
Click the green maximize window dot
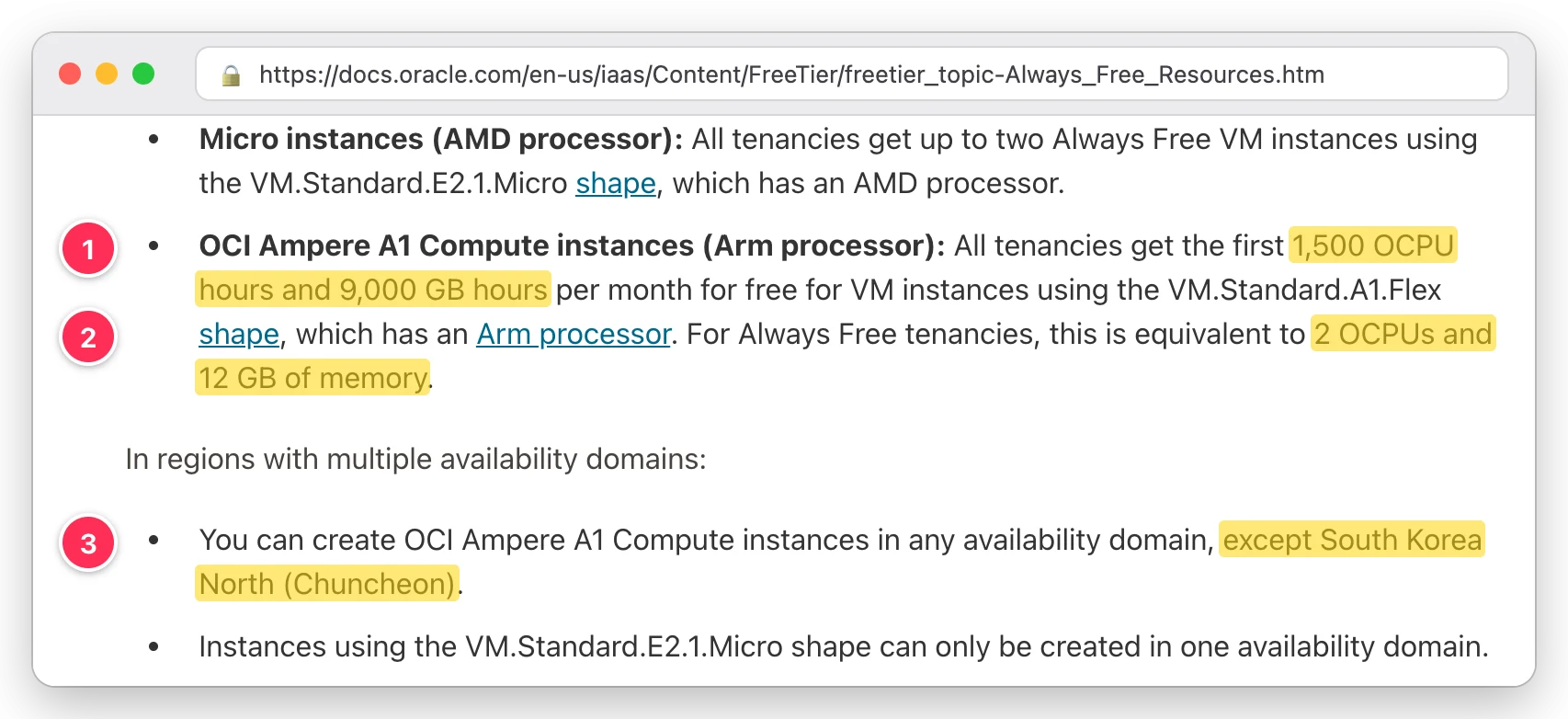(x=143, y=74)
